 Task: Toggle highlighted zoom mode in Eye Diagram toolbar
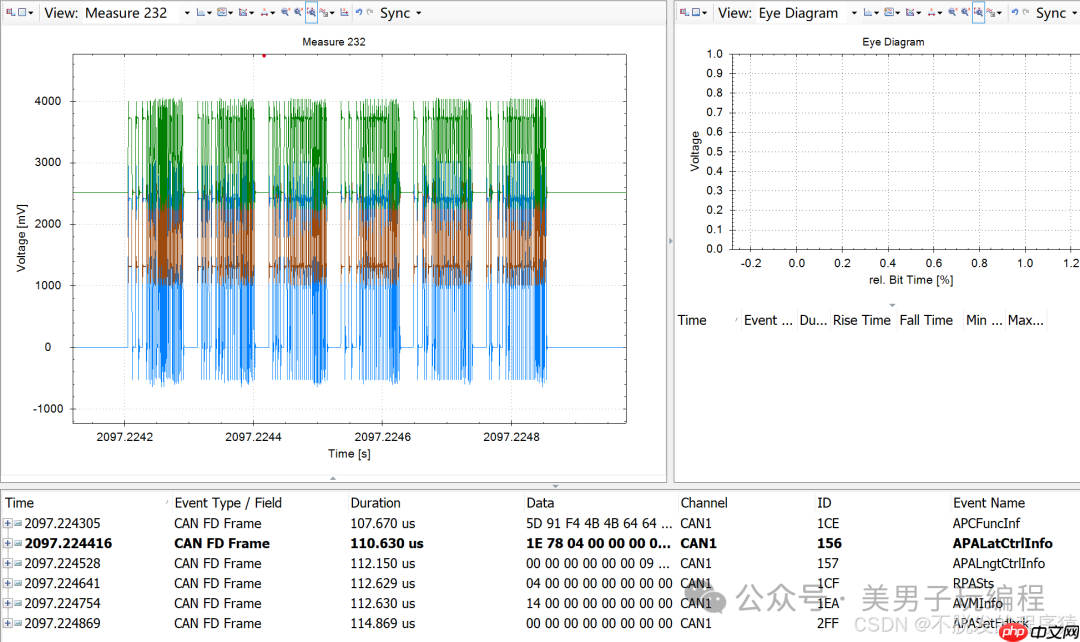977,13
